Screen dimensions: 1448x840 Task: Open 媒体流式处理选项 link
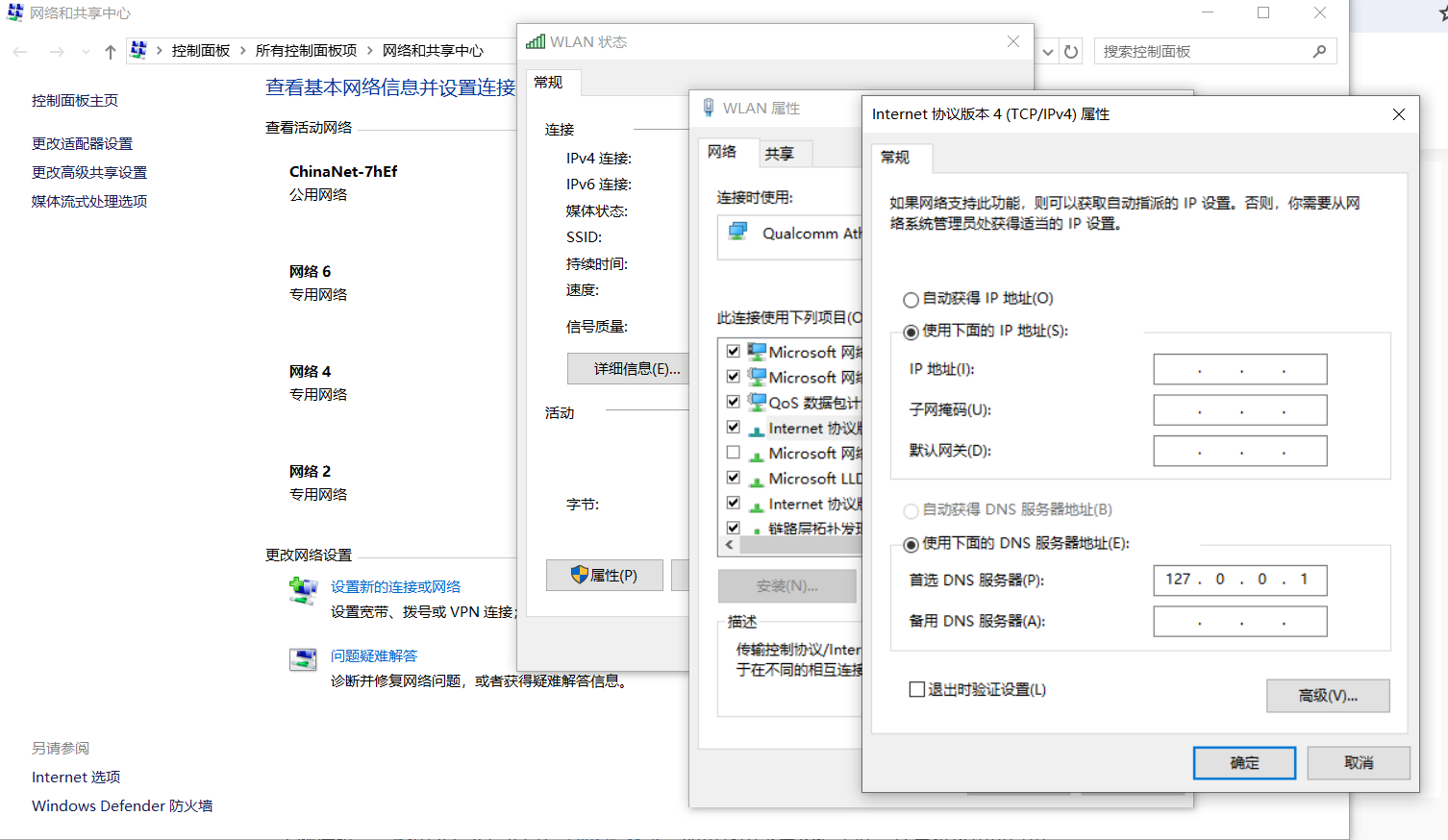pos(89,201)
